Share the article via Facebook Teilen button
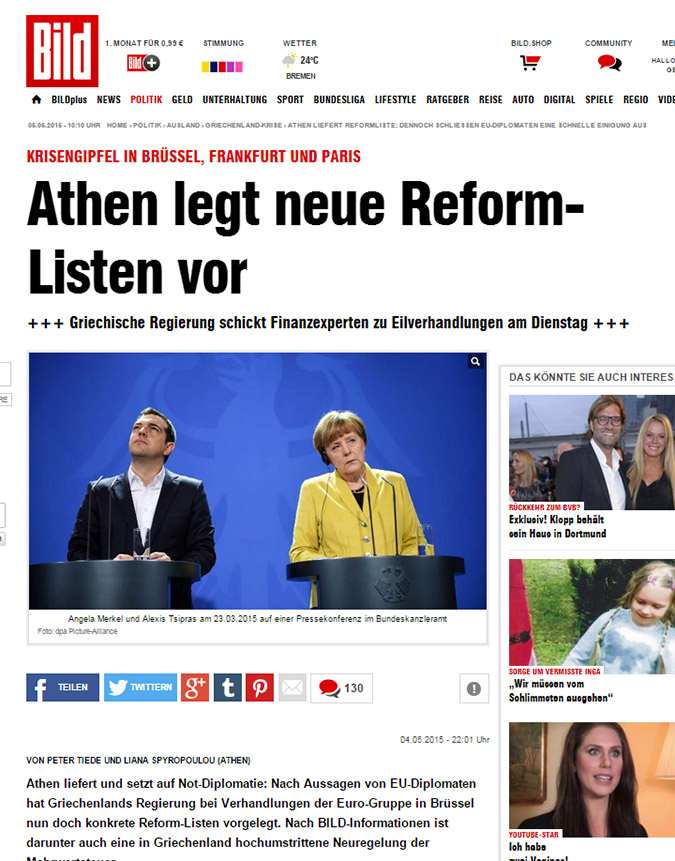 point(63,687)
